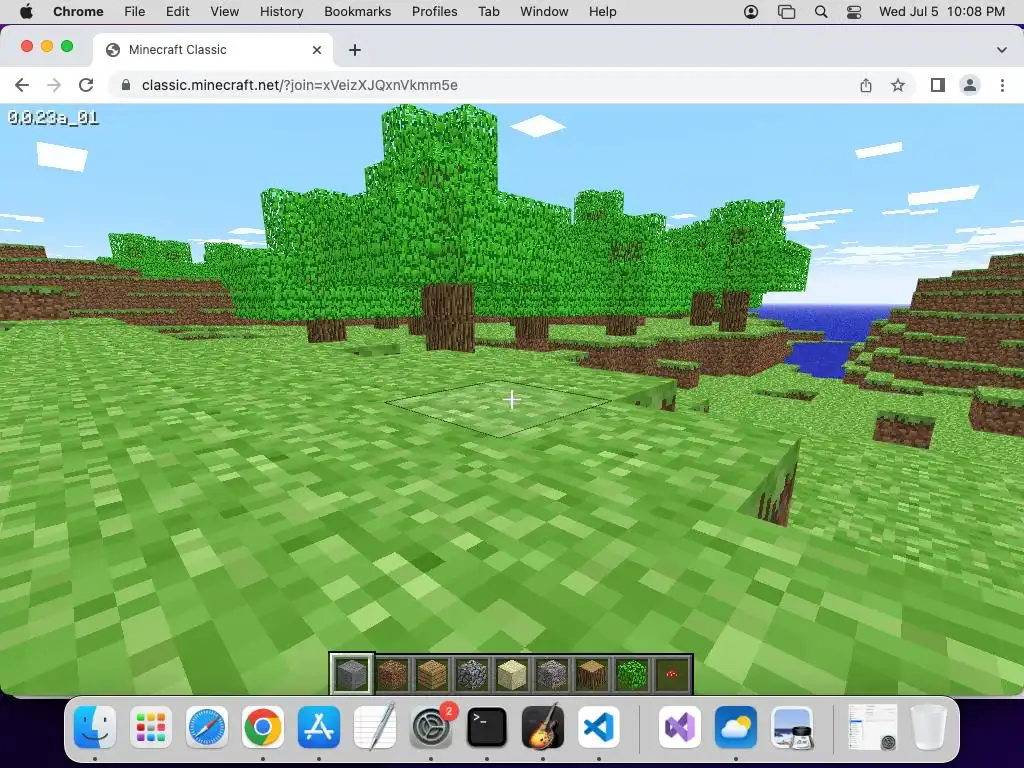
Task: Open TextEdit from the Dock
Action: pos(375,726)
